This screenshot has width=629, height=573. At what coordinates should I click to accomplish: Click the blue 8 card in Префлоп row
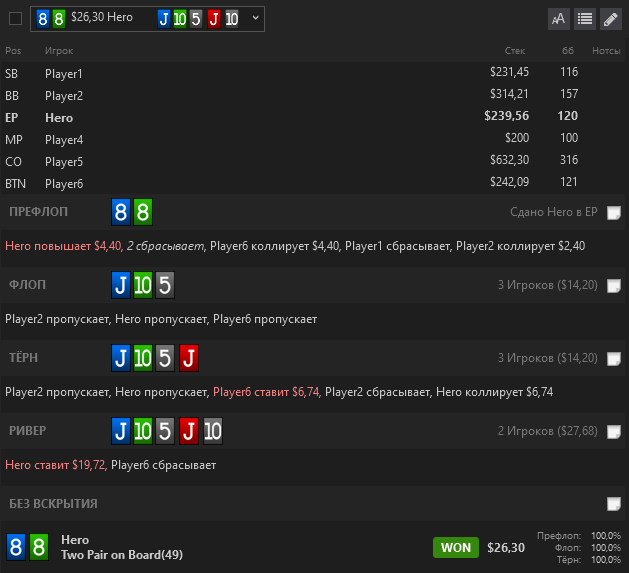point(121,212)
